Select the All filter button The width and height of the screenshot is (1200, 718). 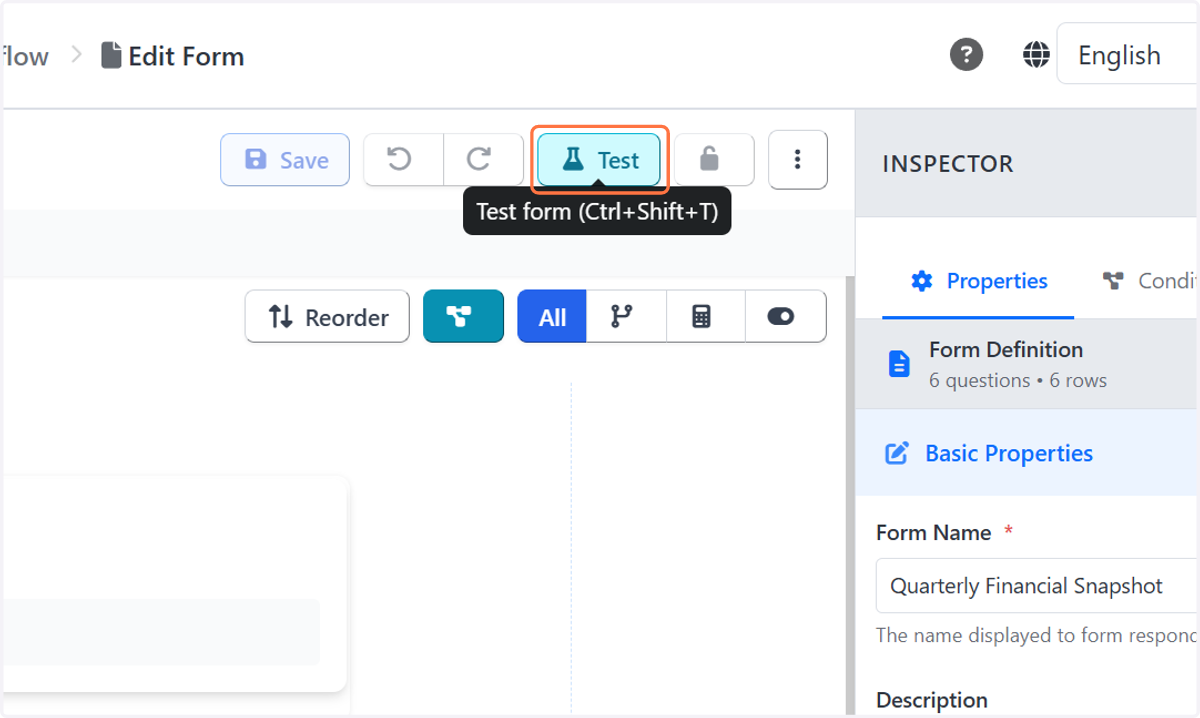[552, 317]
